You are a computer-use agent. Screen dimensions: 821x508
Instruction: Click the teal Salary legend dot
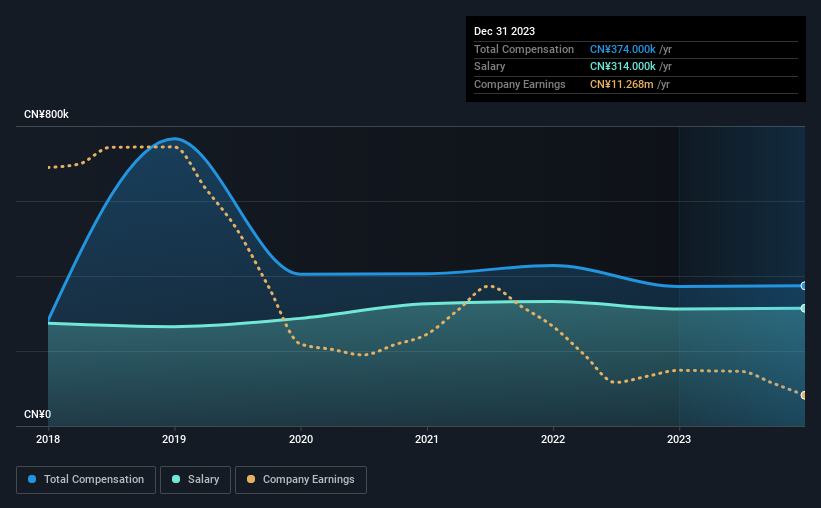point(176,479)
